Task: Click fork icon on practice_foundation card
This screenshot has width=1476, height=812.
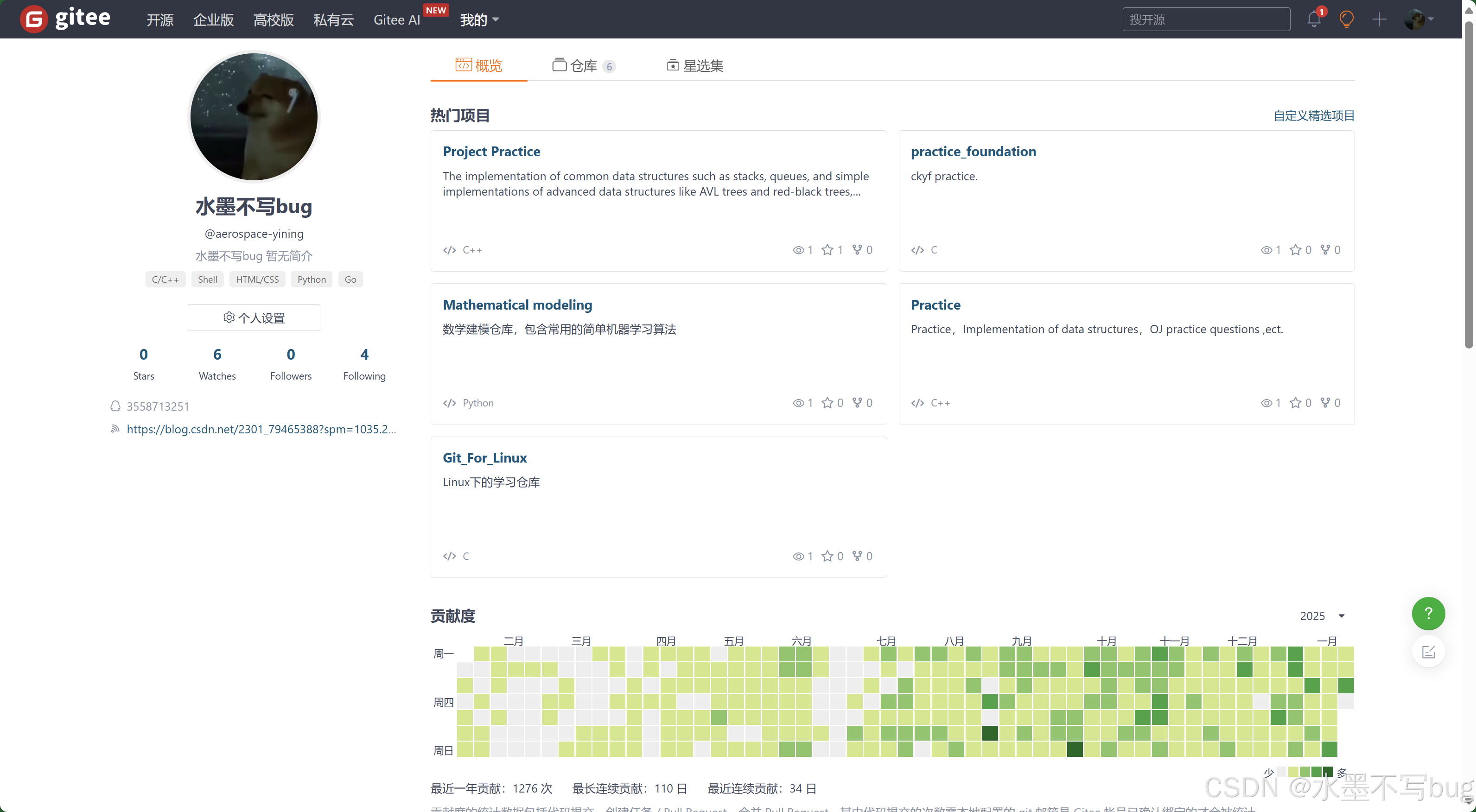Action: [1325, 250]
